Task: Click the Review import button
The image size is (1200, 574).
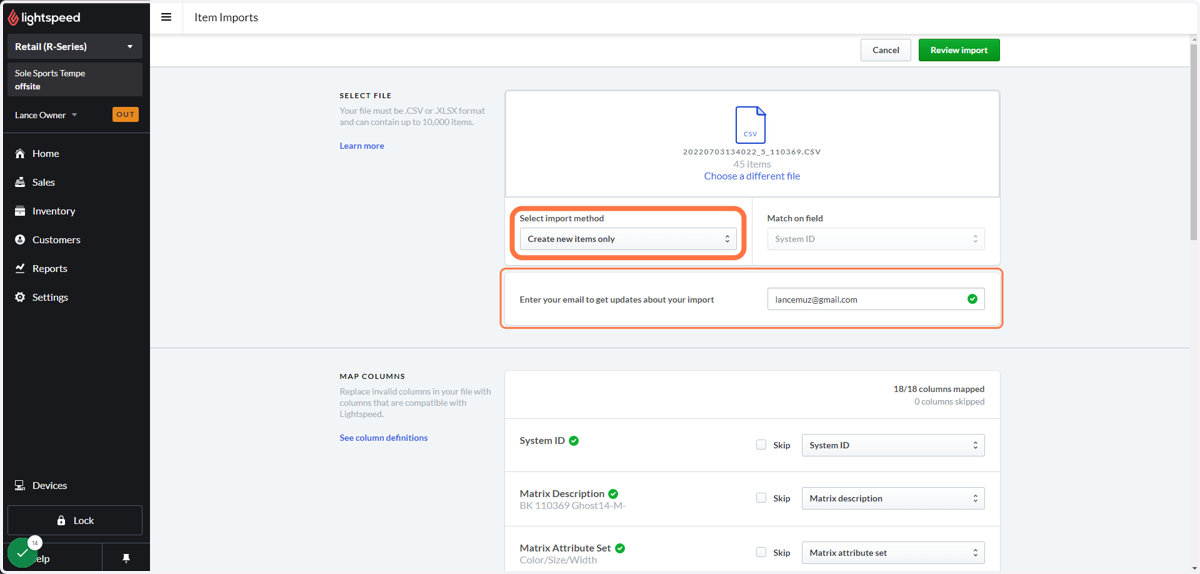Action: [959, 50]
